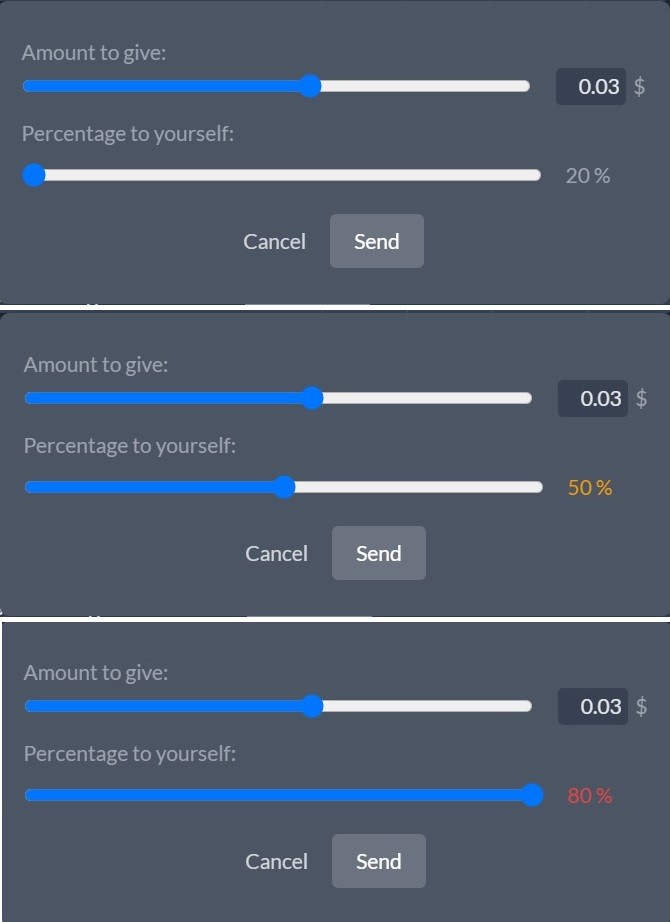Click the orange 50 % value label
670x922 pixels.
pos(590,487)
